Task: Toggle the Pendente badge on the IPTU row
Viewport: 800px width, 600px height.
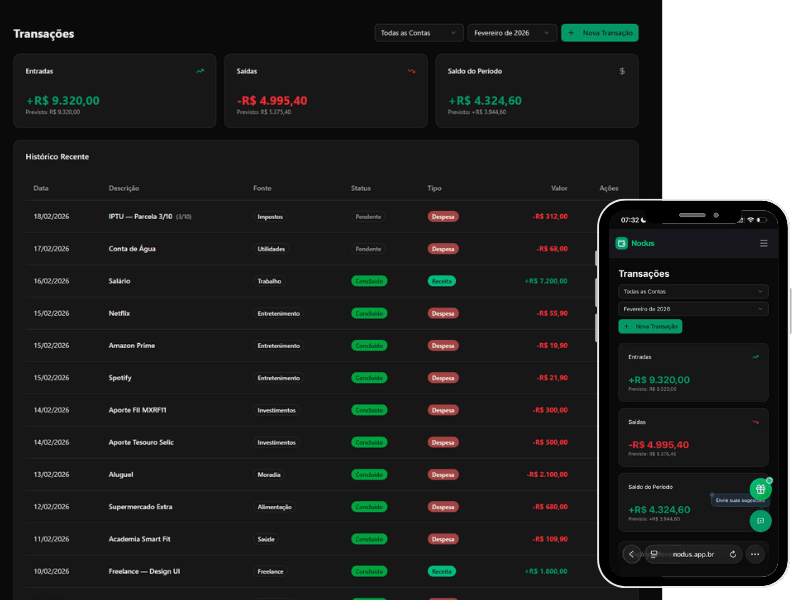Action: pos(368,217)
